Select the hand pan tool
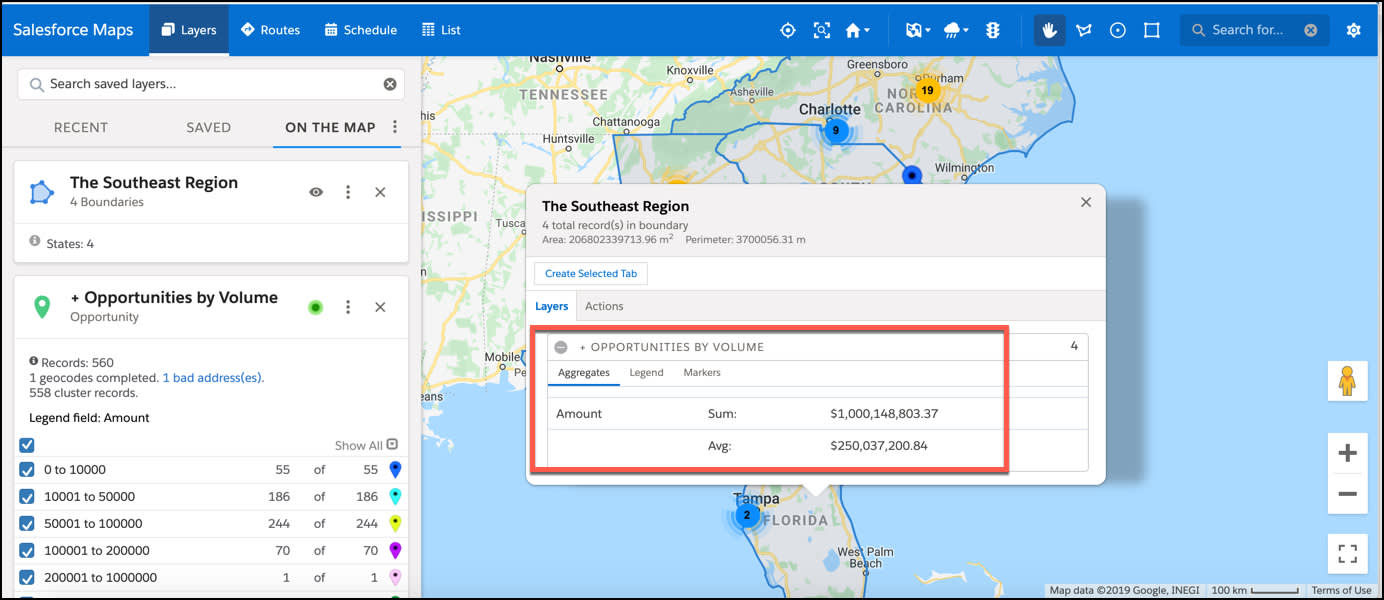1384x600 pixels. 1050,30
